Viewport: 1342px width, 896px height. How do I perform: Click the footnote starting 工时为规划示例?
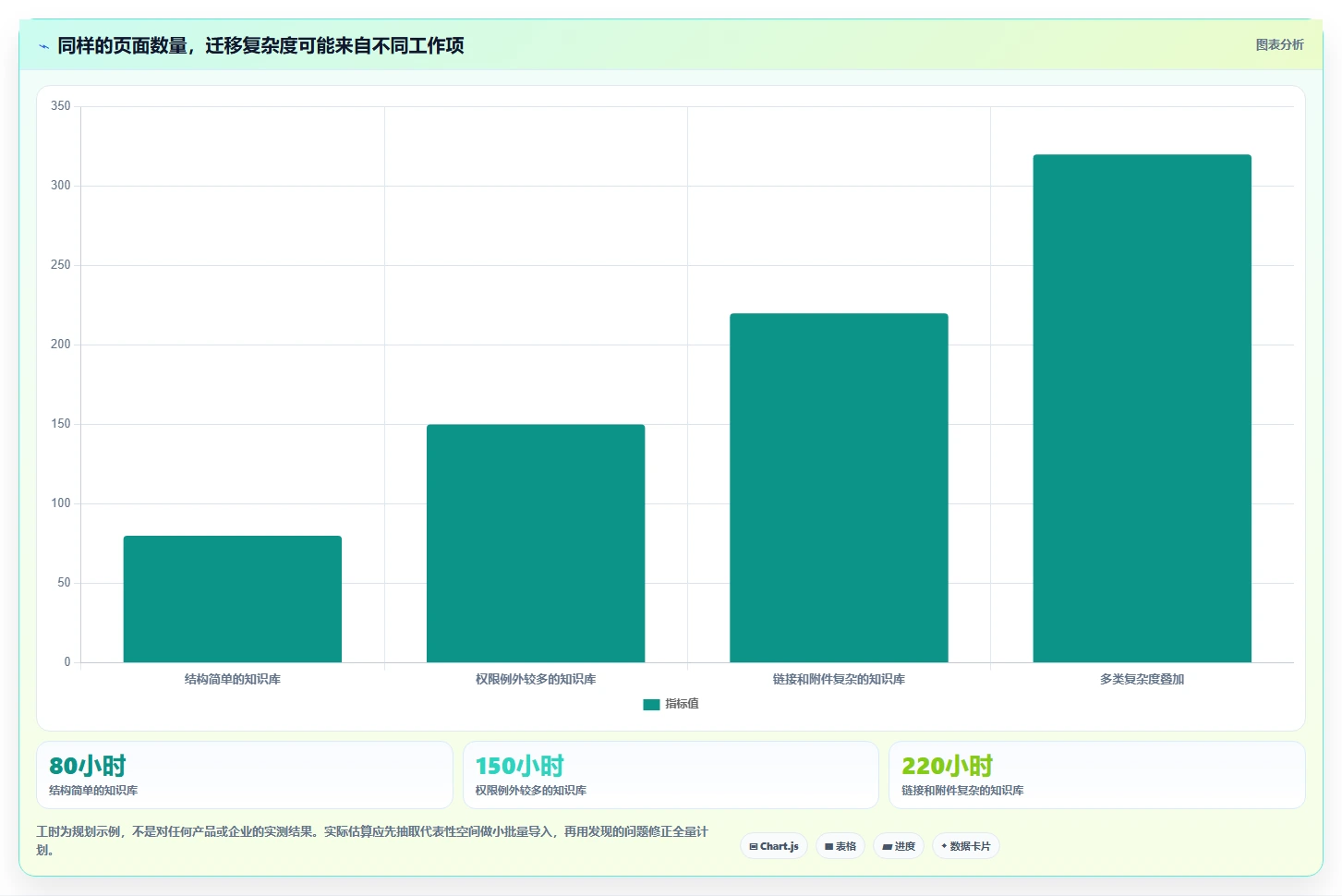point(372,841)
